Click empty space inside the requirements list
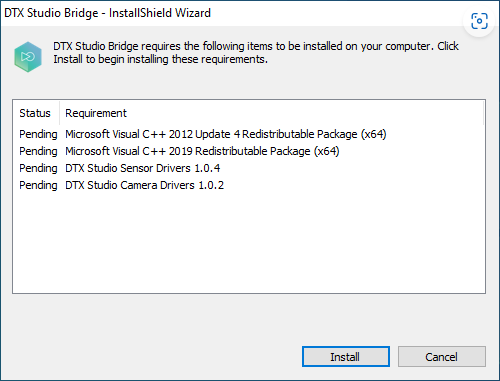 [249, 243]
